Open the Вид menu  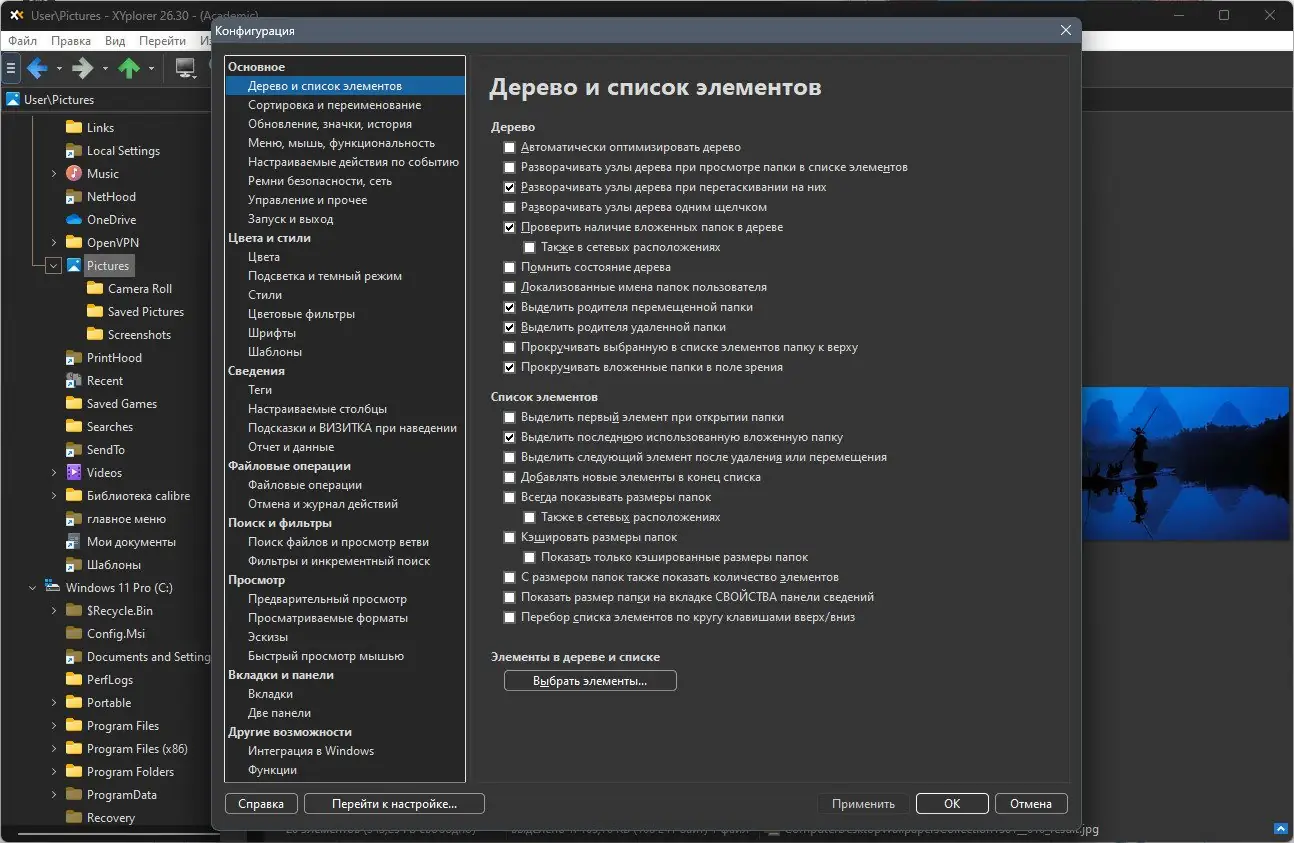pyautogui.click(x=115, y=41)
